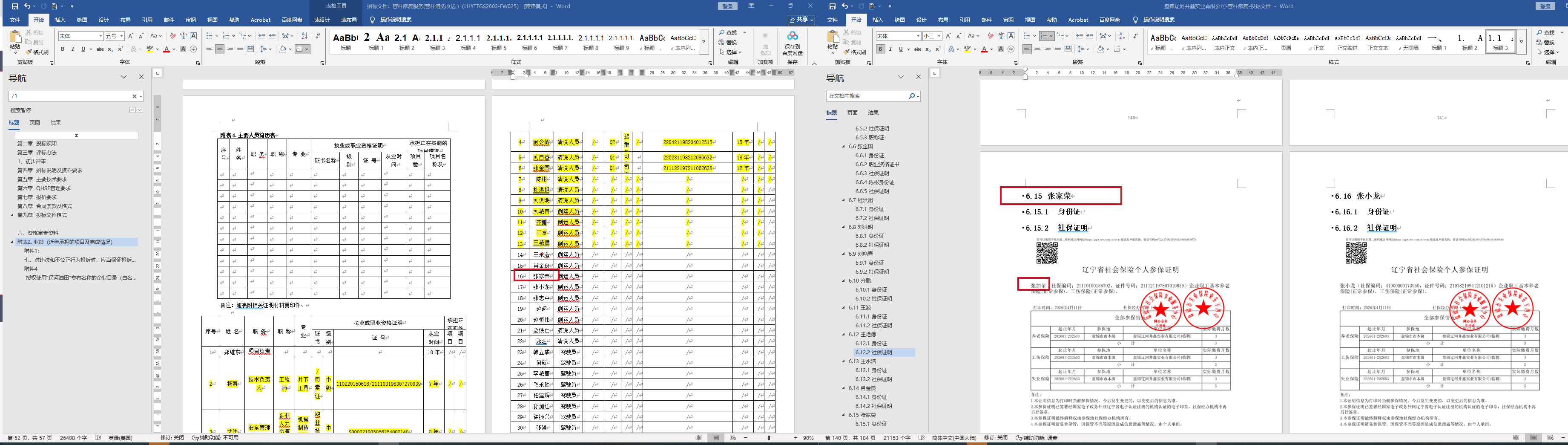Decrease indent in left window paragraph group
The width and height of the screenshot is (1568, 445).
point(262,36)
